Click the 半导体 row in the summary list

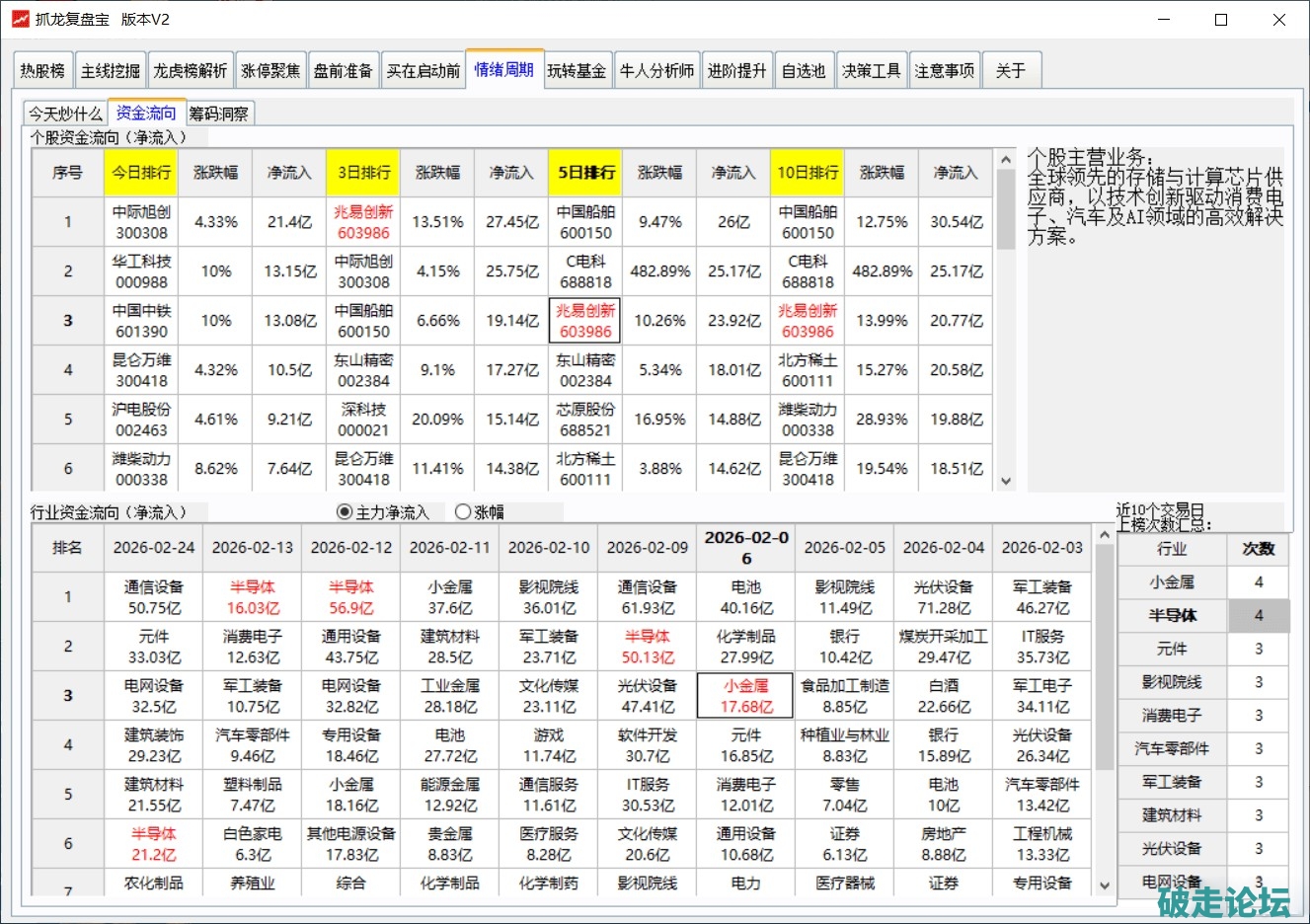(x=1173, y=615)
